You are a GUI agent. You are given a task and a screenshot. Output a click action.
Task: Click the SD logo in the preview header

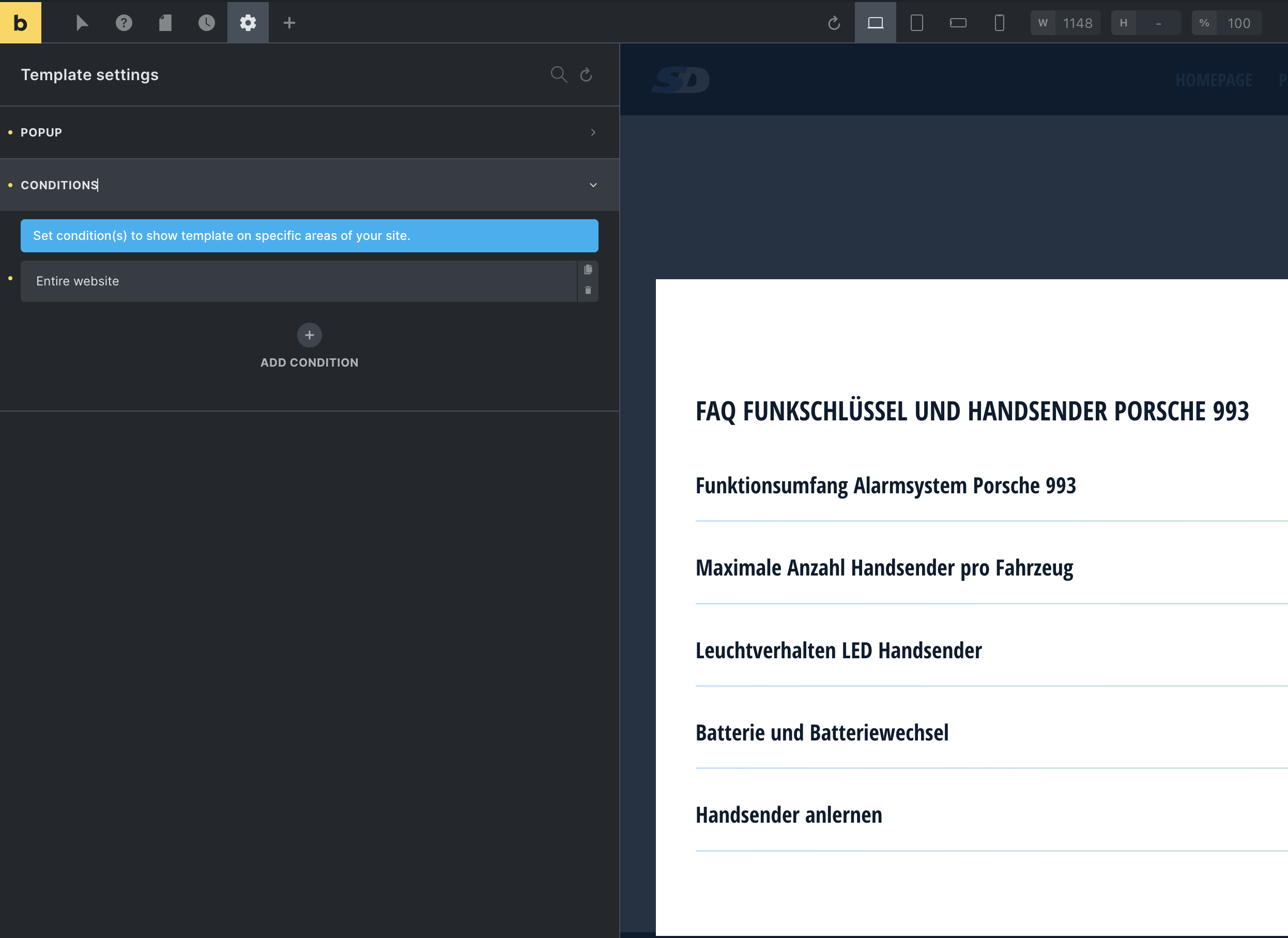(680, 80)
